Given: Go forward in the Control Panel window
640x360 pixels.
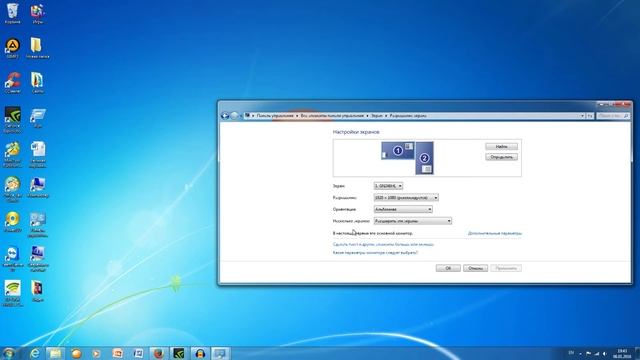Looking at the screenshot, I should click(x=234, y=116).
